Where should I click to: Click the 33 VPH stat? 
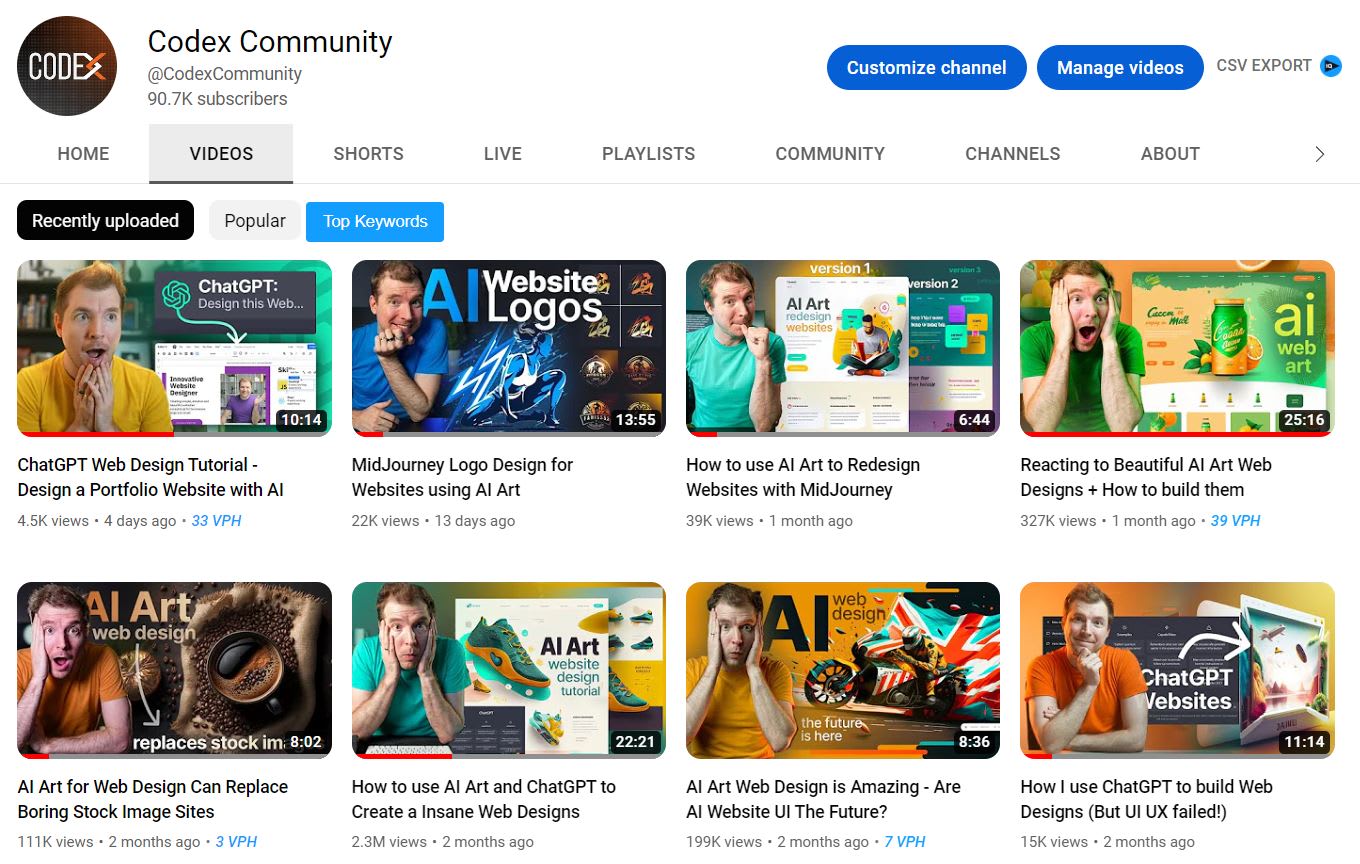[x=216, y=521]
